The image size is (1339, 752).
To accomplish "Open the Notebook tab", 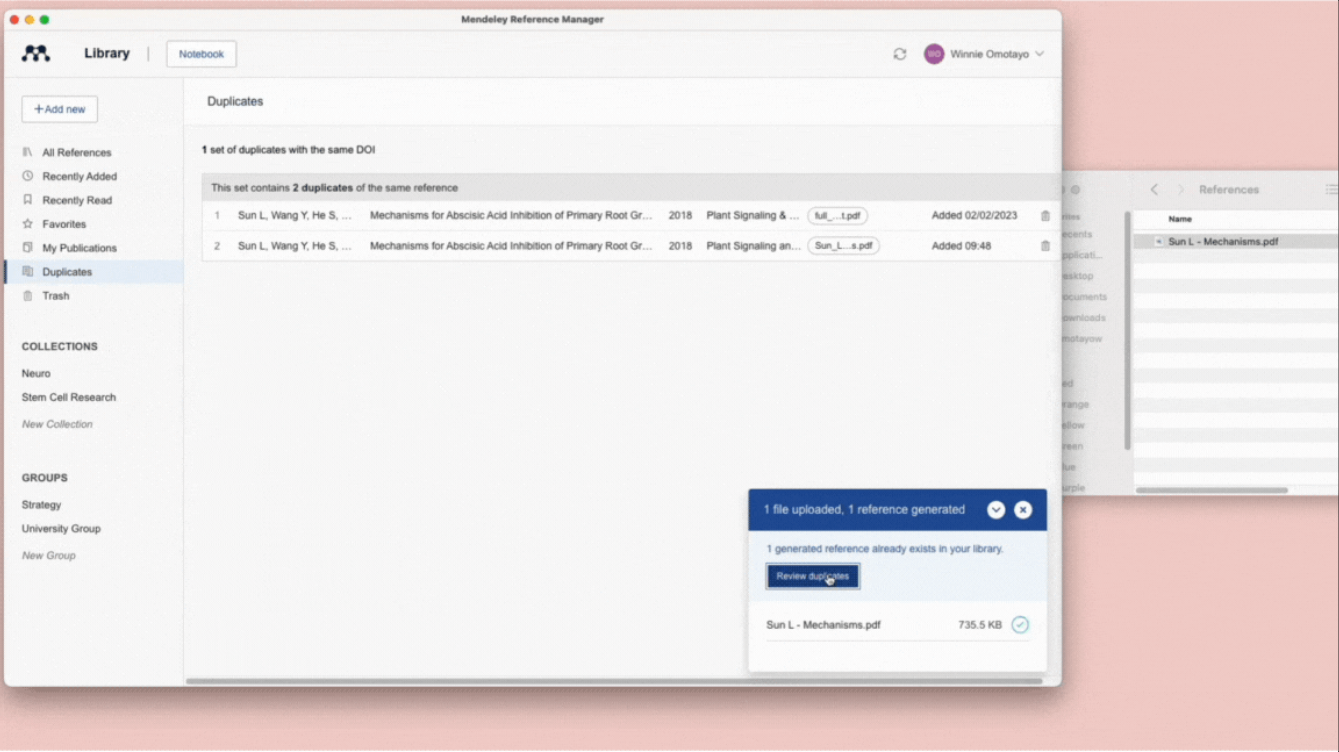I will pos(201,54).
